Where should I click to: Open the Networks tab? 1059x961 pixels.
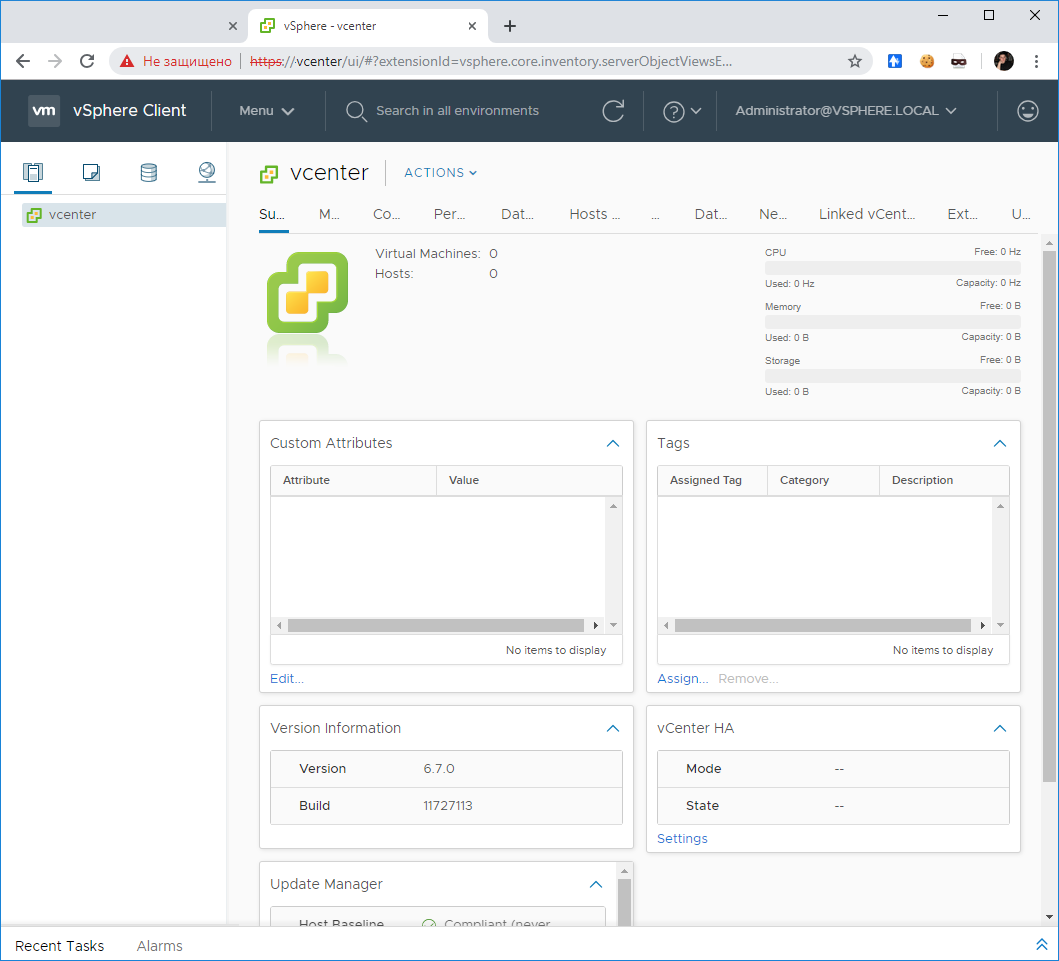(x=773, y=215)
